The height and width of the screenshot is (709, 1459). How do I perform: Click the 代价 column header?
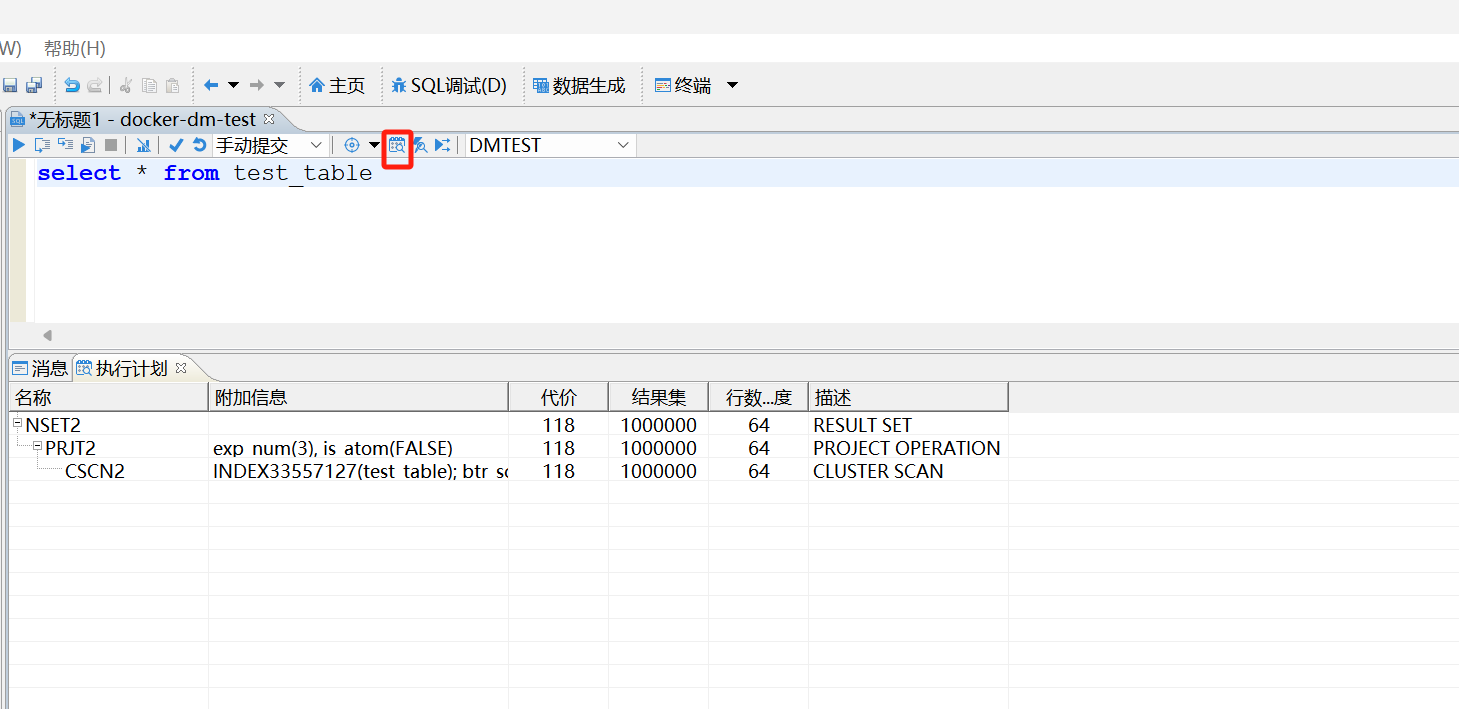pyautogui.click(x=558, y=397)
